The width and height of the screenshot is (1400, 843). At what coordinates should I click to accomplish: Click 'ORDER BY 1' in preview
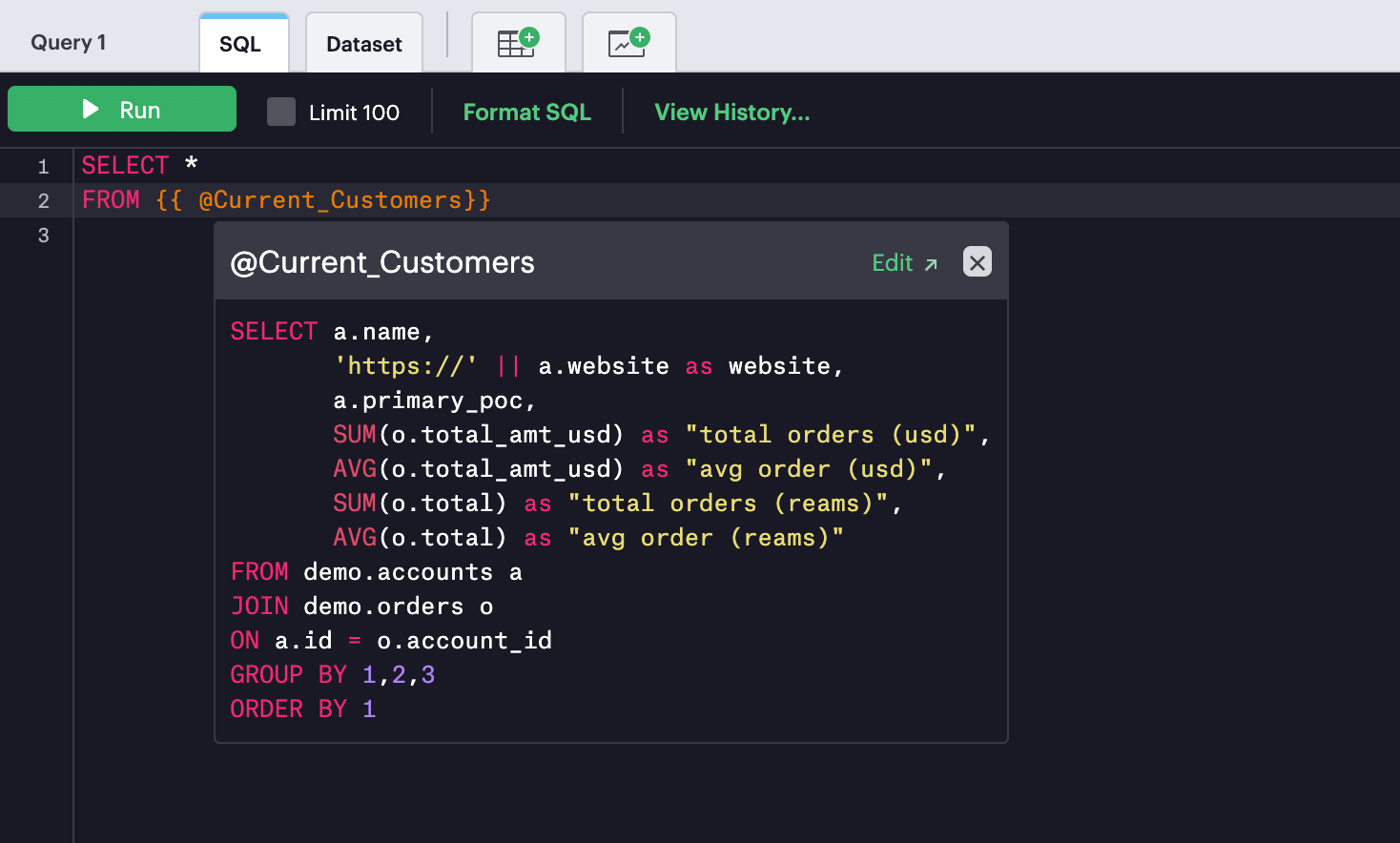(x=303, y=709)
